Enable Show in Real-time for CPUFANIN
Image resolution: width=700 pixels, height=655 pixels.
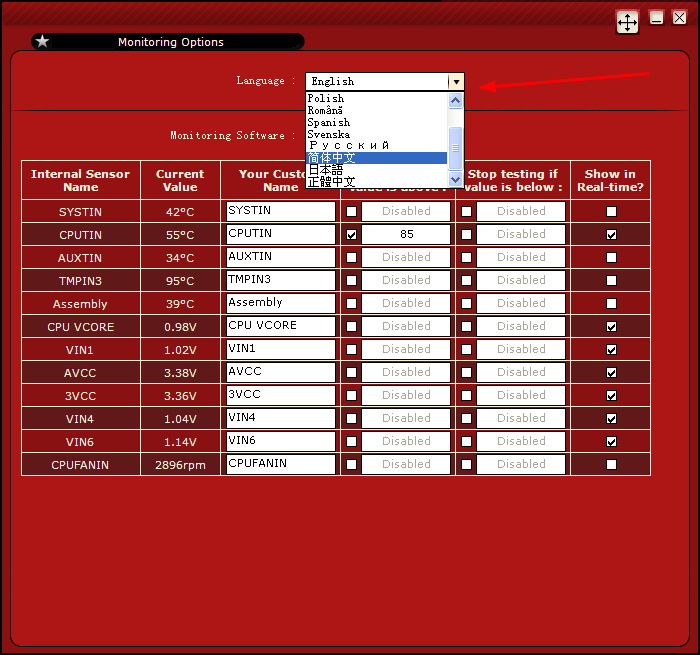(x=611, y=464)
